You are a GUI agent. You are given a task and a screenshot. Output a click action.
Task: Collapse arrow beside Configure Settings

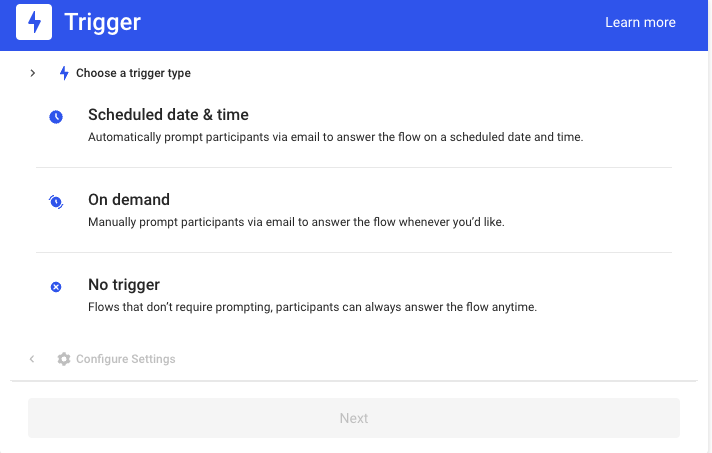32,359
